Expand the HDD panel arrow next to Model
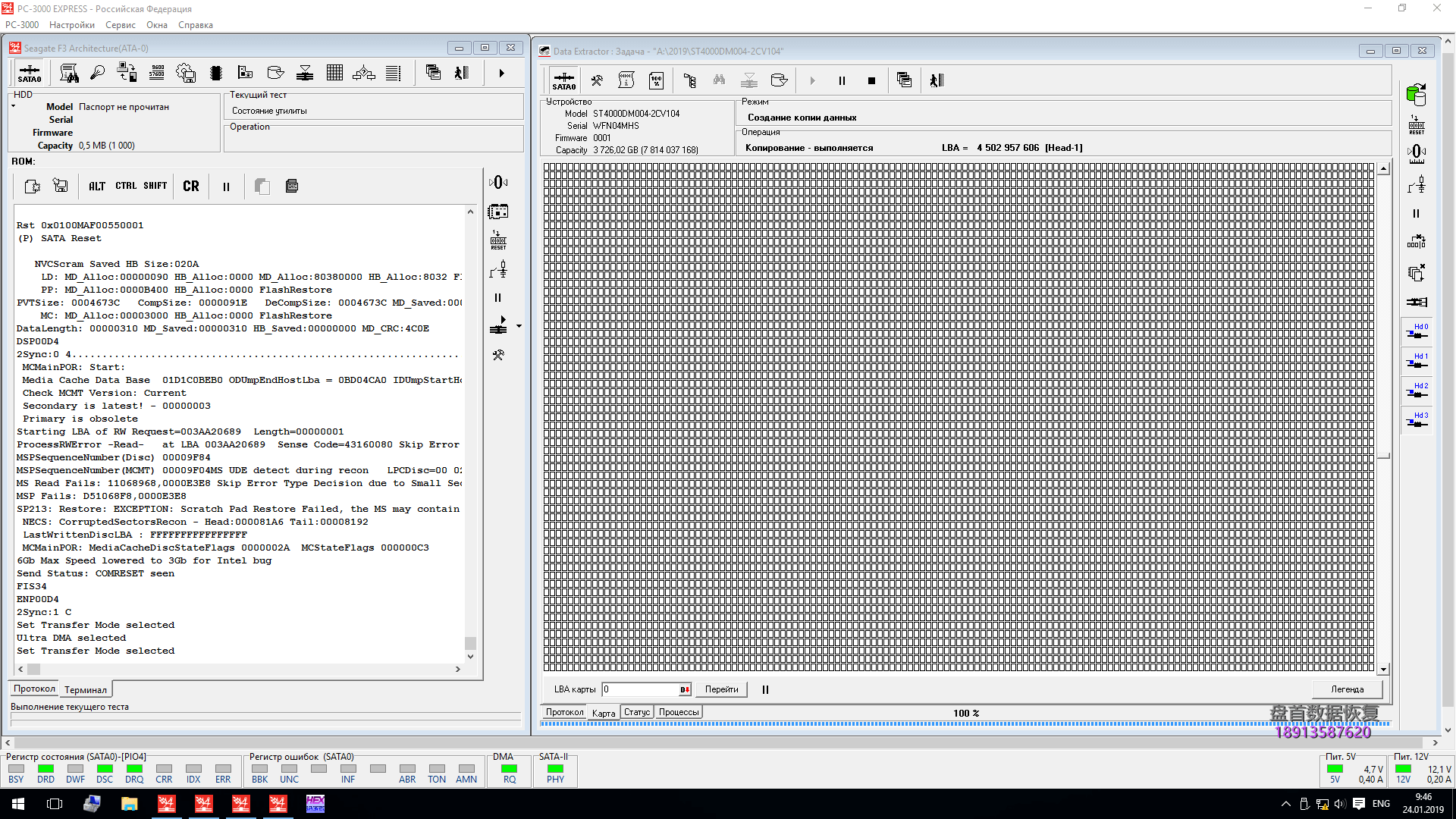The image size is (1456, 819). coord(14,106)
